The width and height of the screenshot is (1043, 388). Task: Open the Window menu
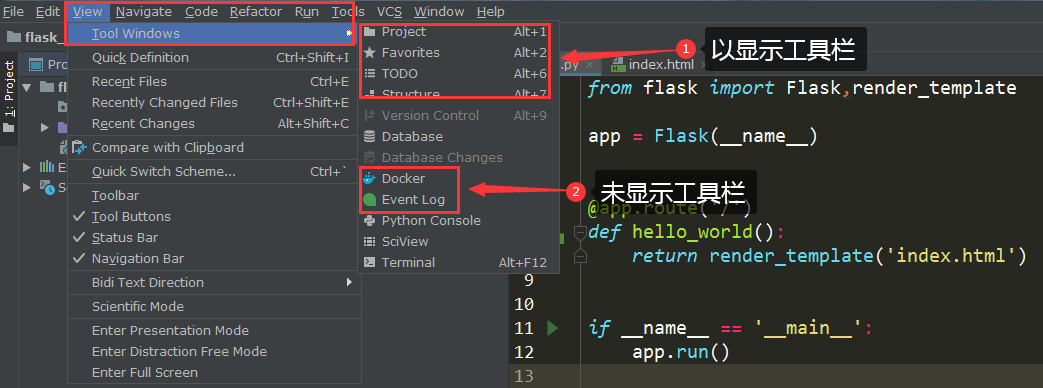pyautogui.click(x=439, y=11)
